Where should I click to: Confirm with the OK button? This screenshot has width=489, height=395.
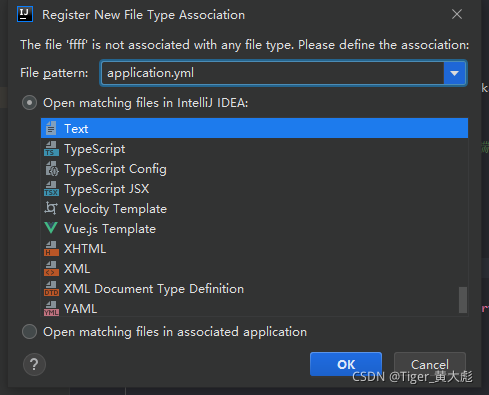tap(346, 364)
